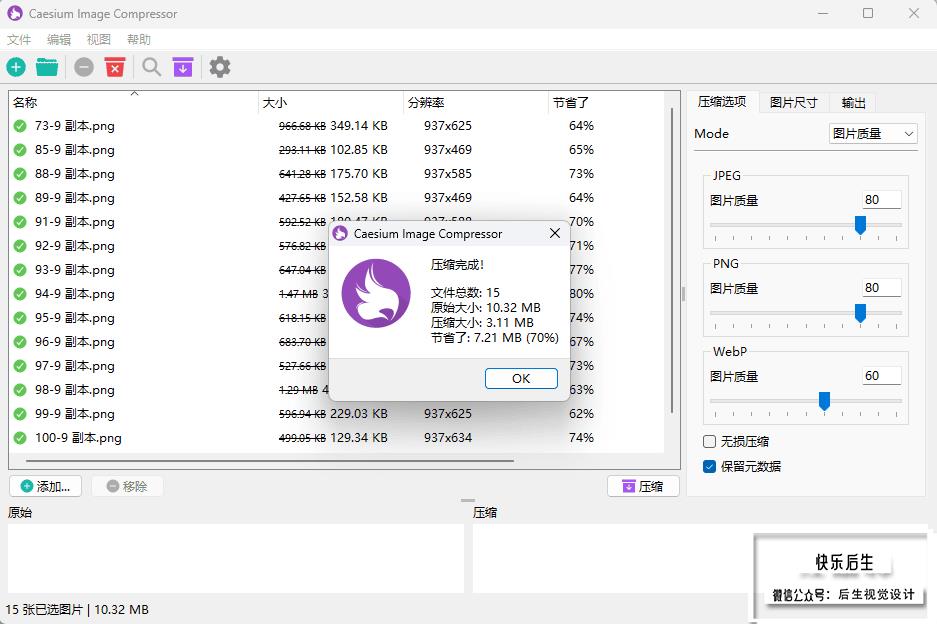Open the 帮助 menu

click(139, 39)
